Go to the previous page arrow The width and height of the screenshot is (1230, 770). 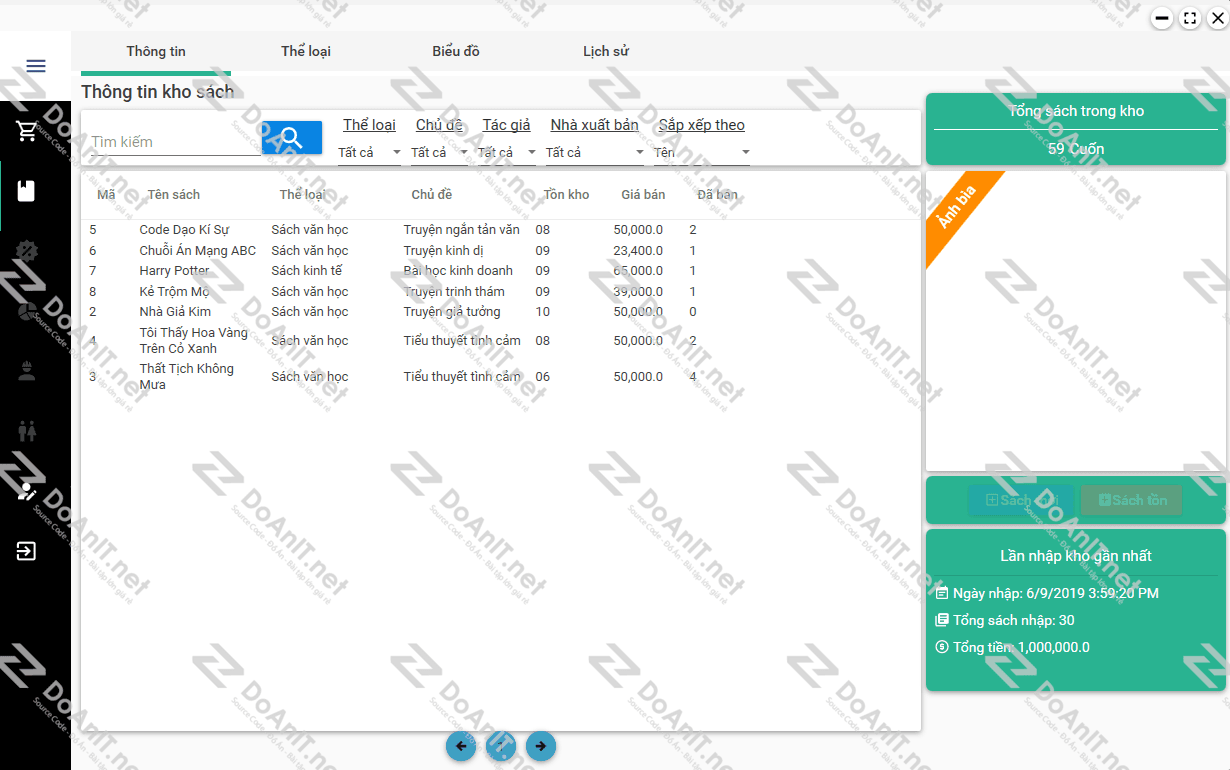click(x=461, y=746)
